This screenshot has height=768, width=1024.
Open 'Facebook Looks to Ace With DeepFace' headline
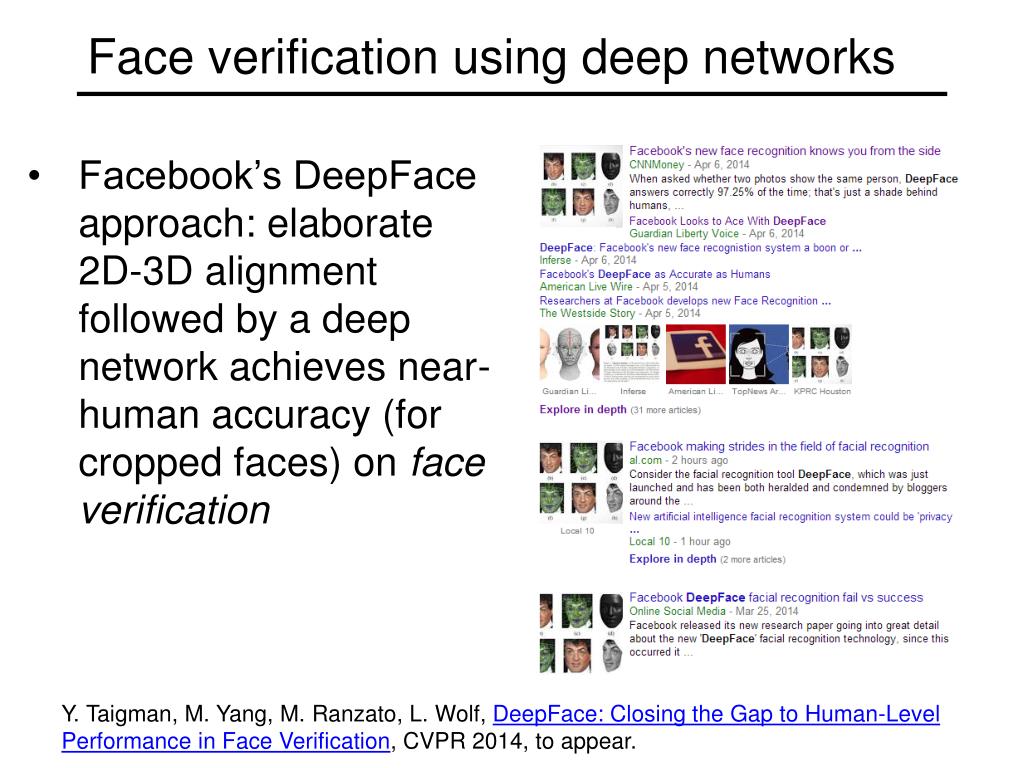[727, 221]
